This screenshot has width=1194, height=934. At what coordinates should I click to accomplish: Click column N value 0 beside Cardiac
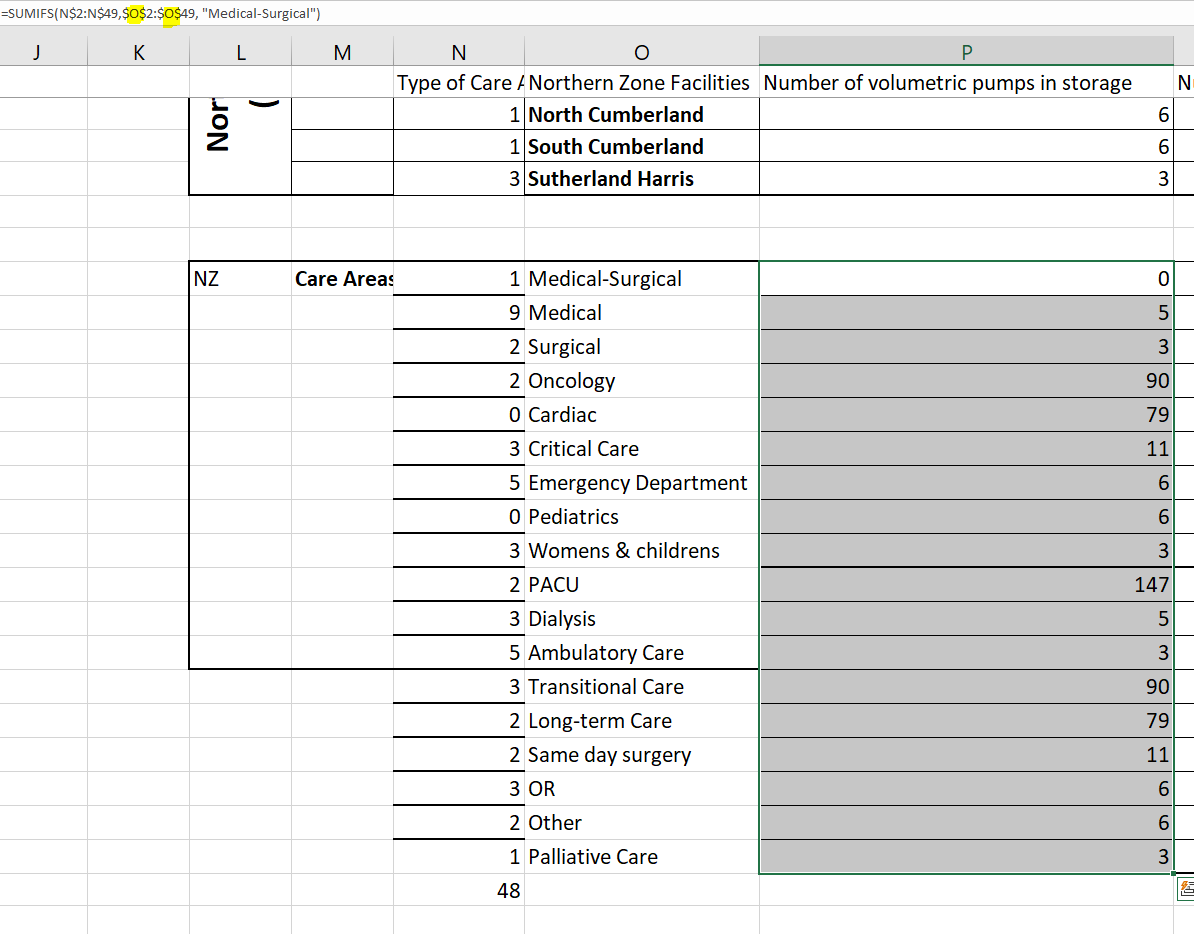point(458,415)
